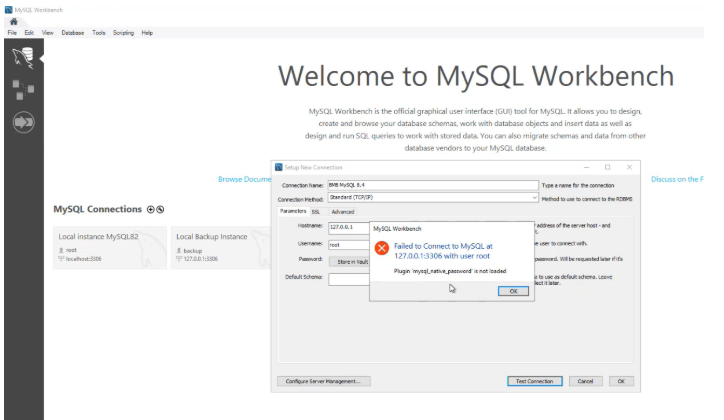This screenshot has height=420, width=724.
Task: Click the Home tab icon
Action: 12,22
